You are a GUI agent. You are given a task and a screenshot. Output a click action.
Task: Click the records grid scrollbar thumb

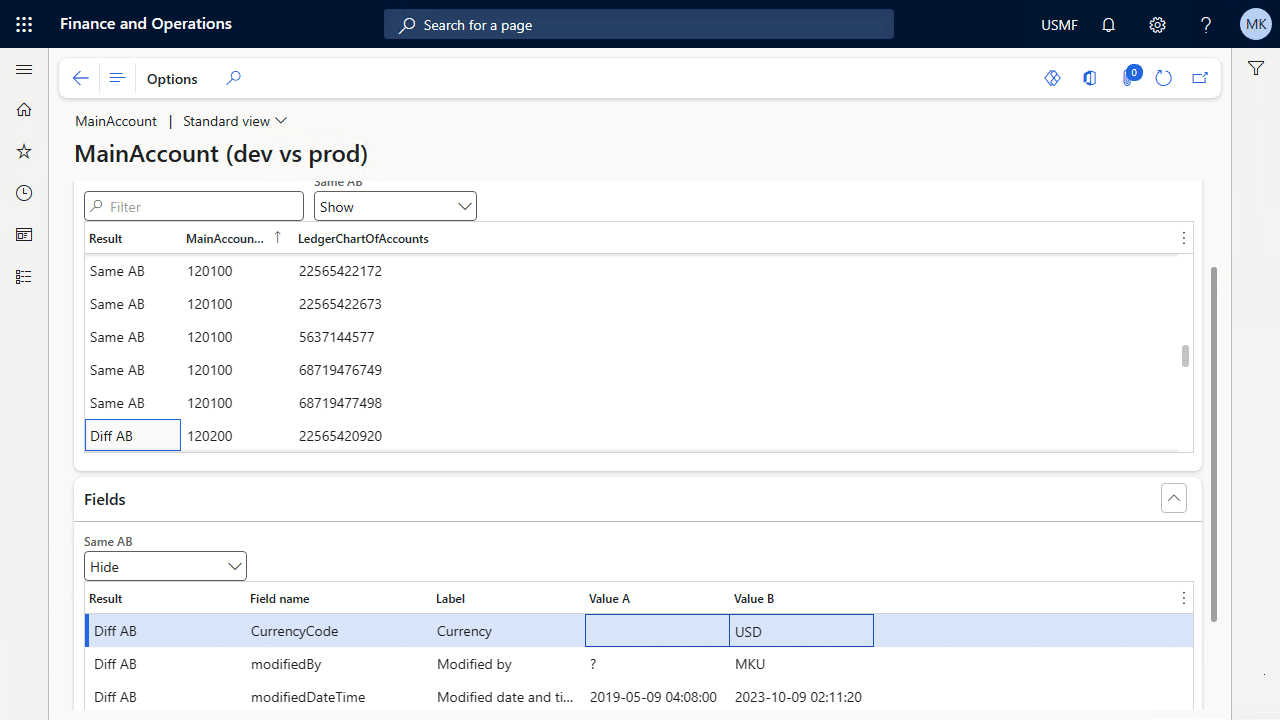[1185, 356]
